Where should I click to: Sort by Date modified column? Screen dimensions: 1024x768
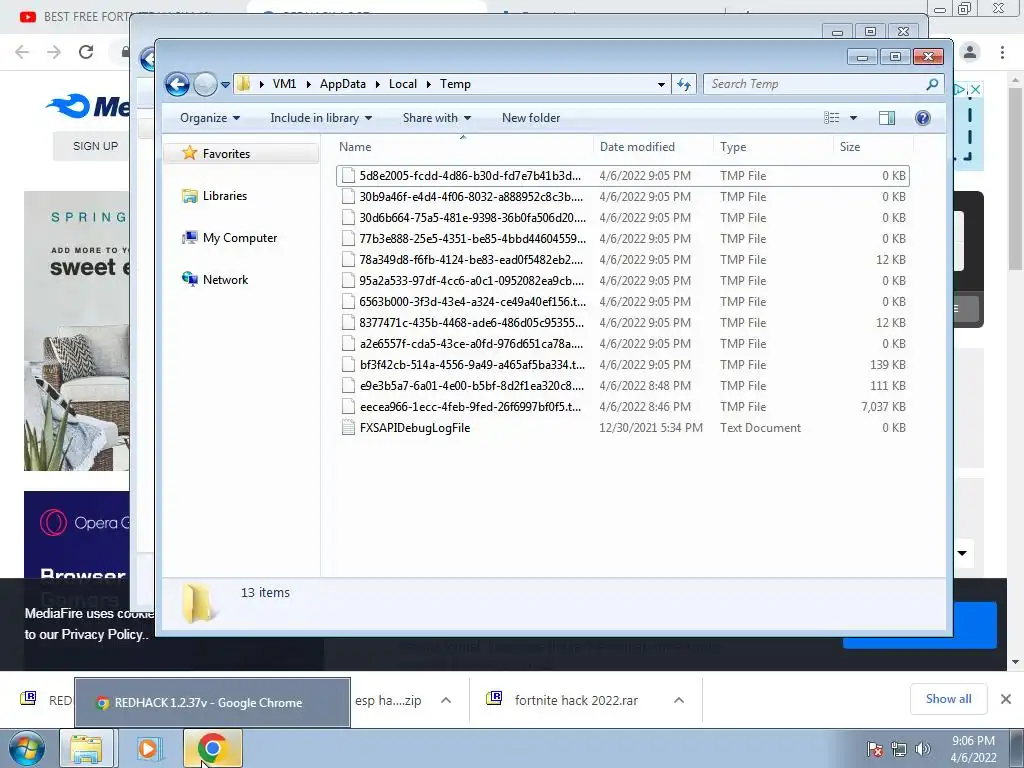pyautogui.click(x=653, y=147)
